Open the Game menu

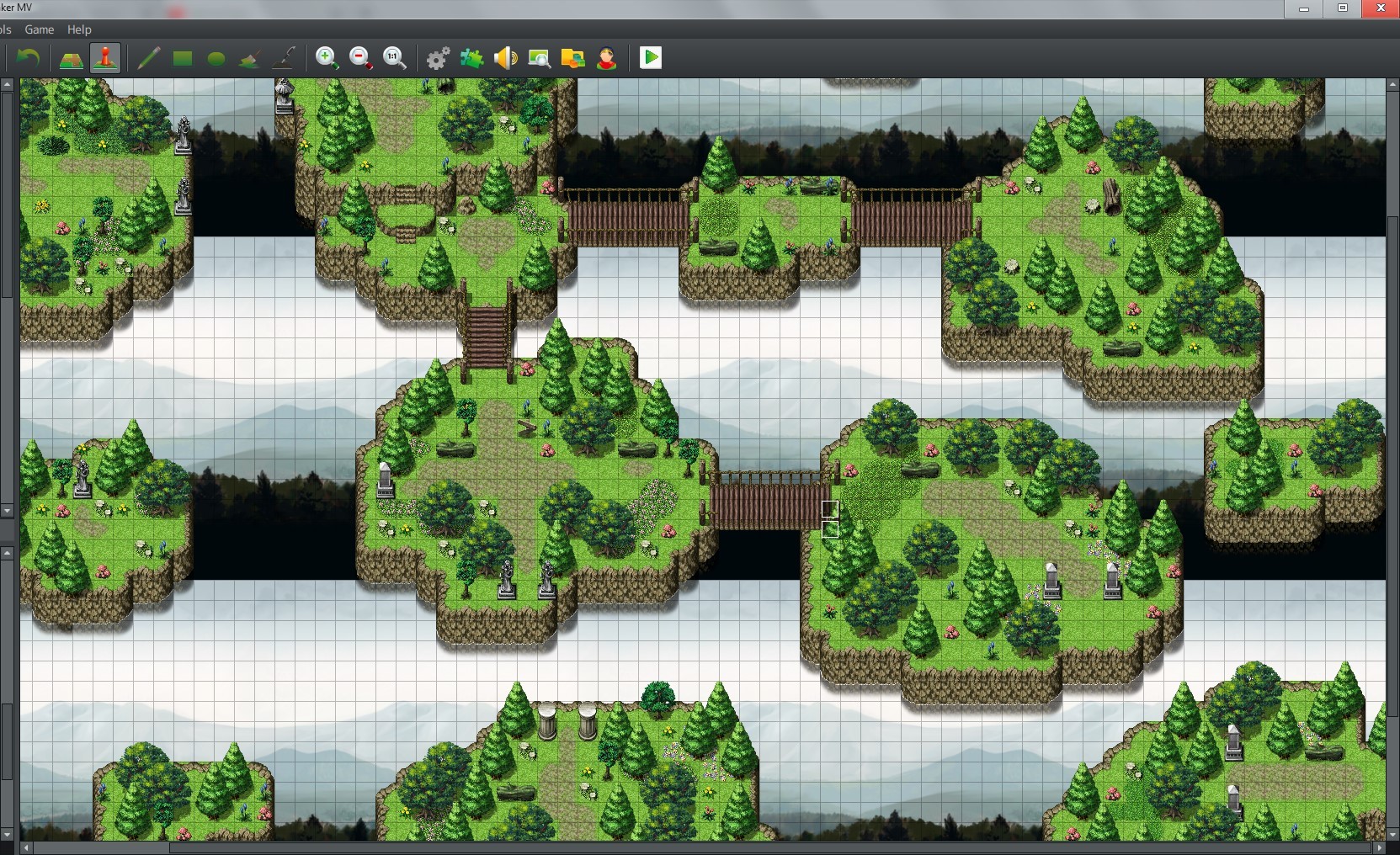pos(40,29)
